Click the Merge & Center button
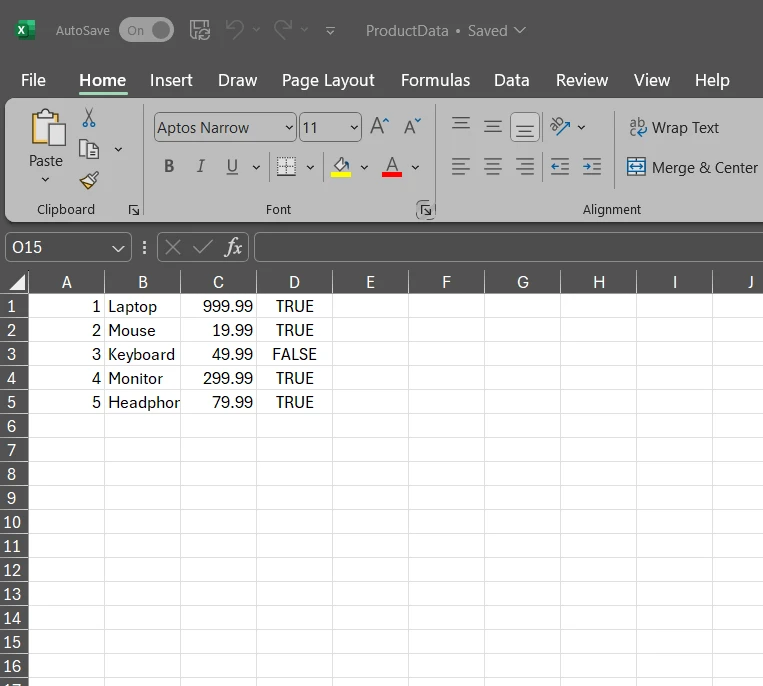Screen dimensions: 763x686 pos(692,168)
